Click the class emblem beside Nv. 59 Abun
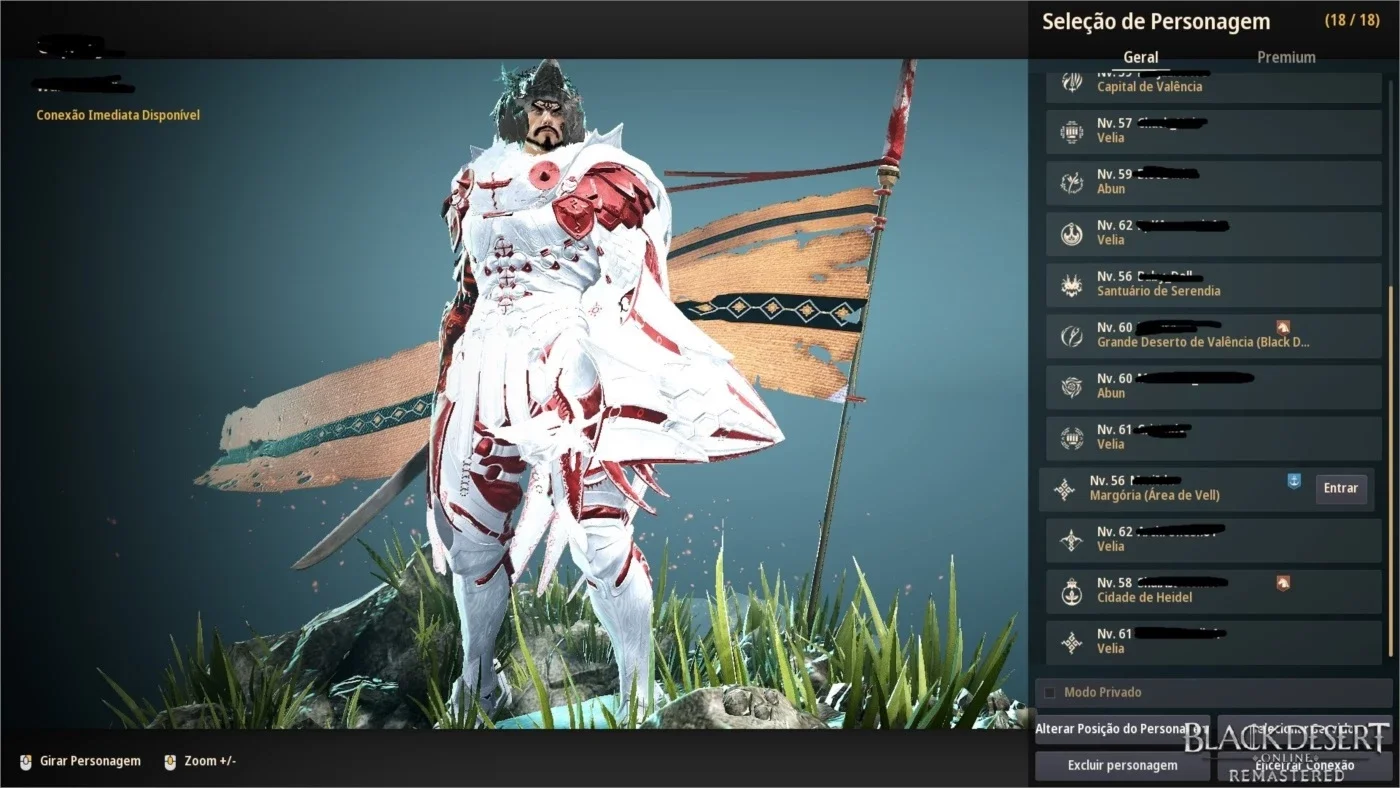The image size is (1400, 788). click(1071, 182)
